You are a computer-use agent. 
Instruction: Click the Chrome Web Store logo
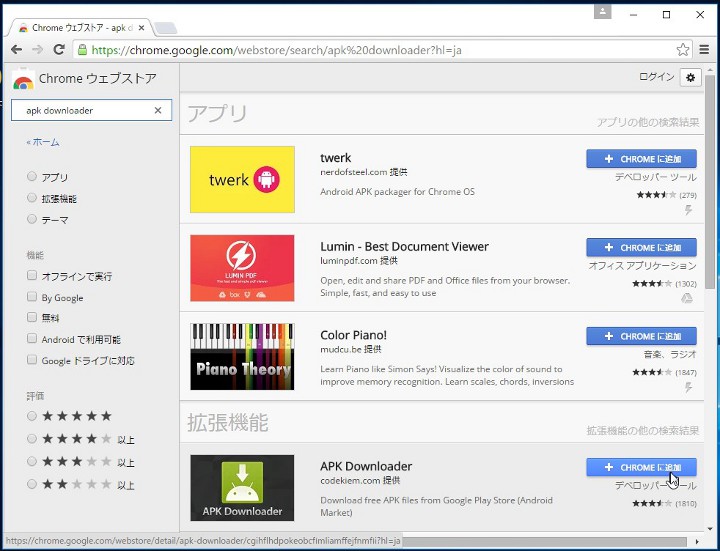click(x=23, y=80)
